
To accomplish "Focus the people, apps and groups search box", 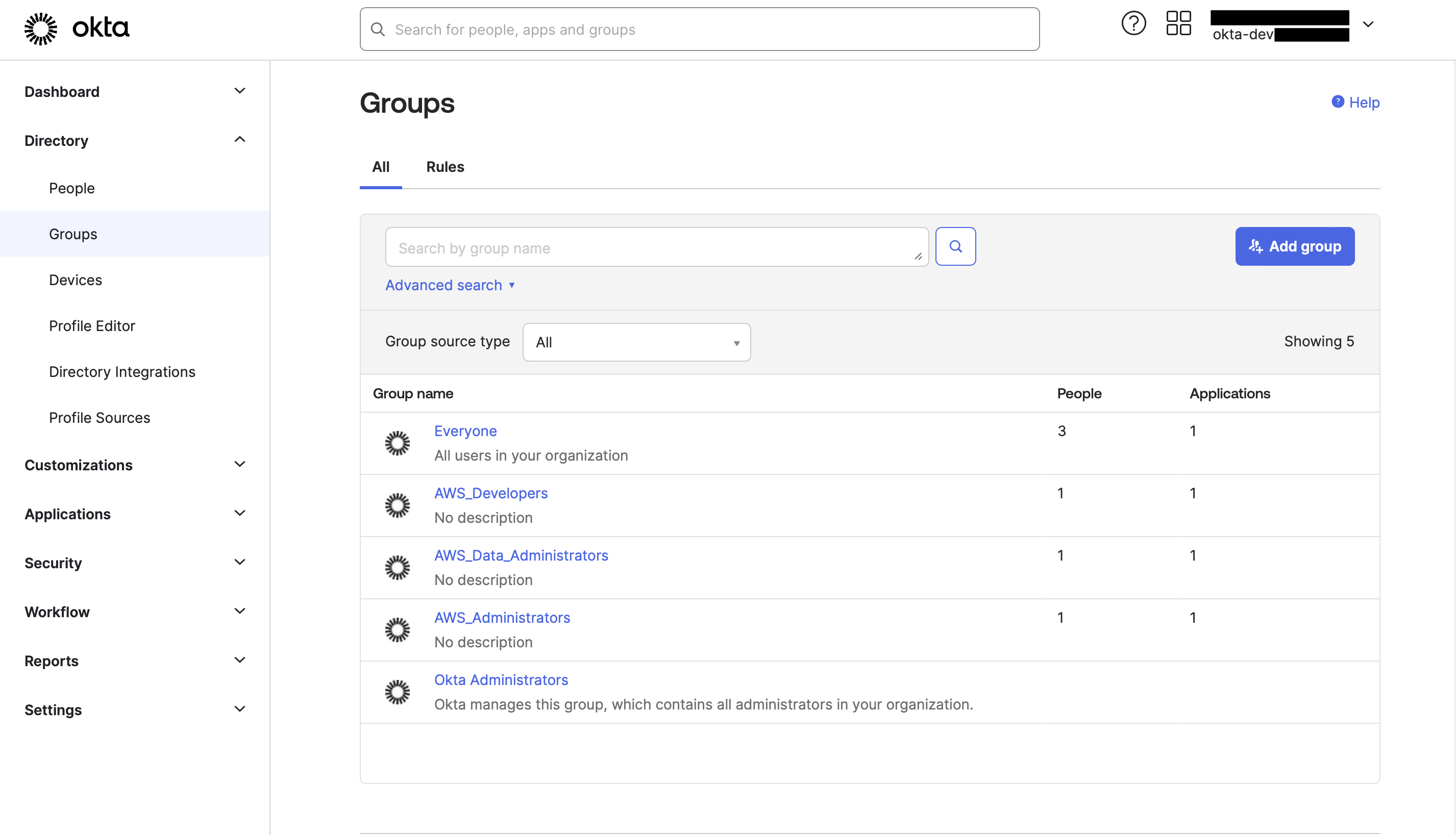I will 699,29.
